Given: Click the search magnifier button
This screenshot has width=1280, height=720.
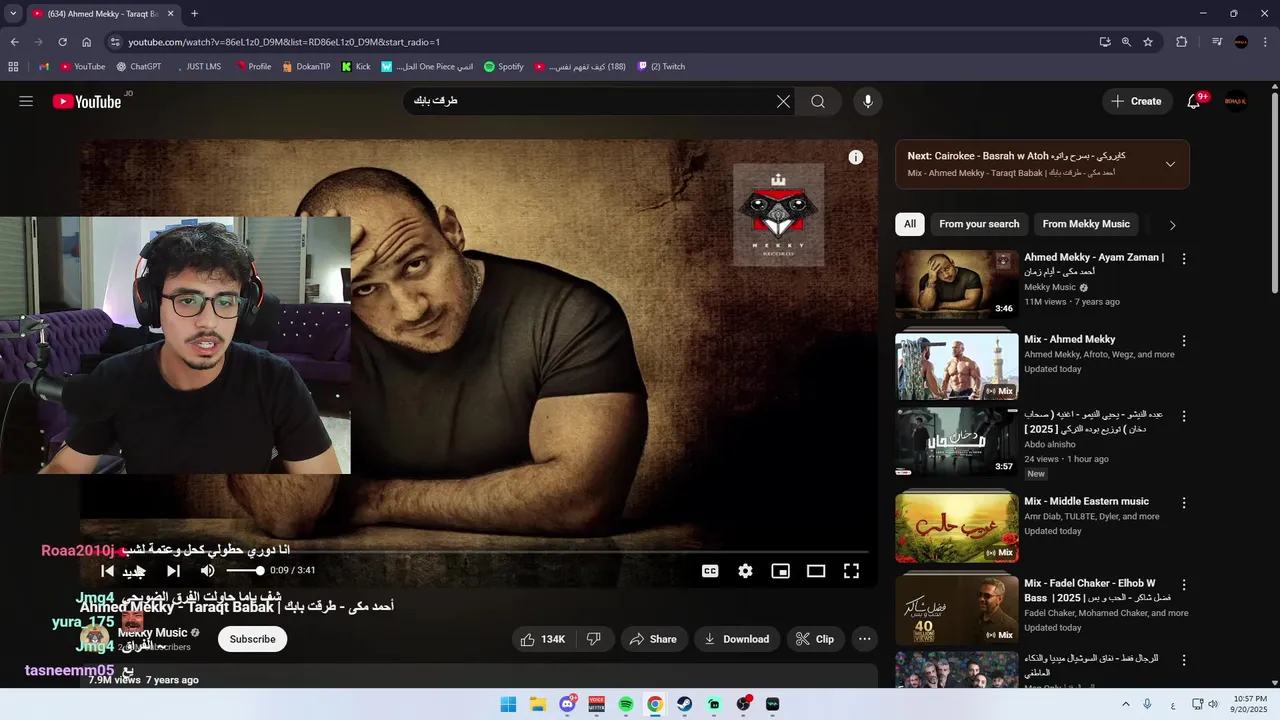Looking at the screenshot, I should (x=818, y=101).
